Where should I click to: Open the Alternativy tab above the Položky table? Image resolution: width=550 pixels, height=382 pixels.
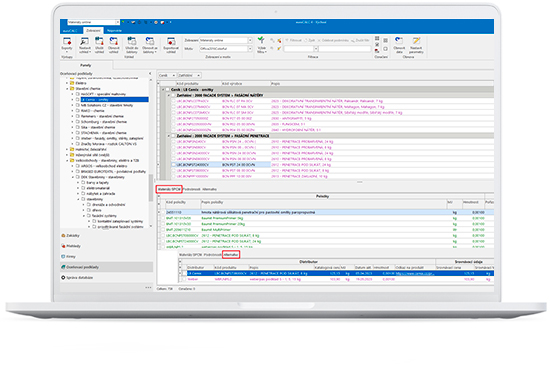pos(210,189)
